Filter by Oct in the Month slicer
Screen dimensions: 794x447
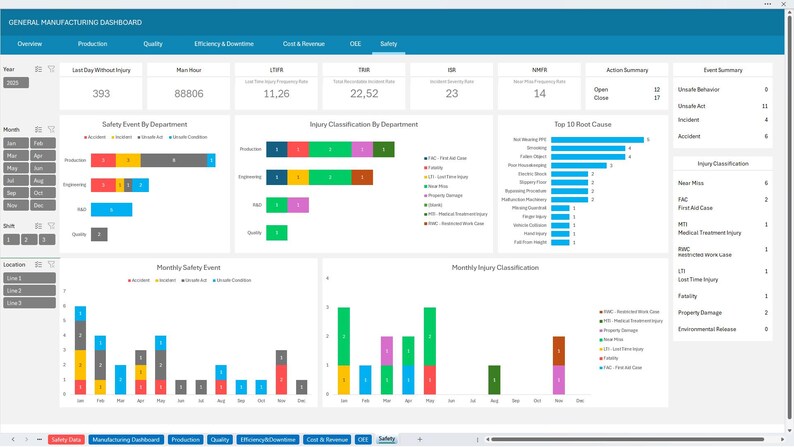(43, 193)
